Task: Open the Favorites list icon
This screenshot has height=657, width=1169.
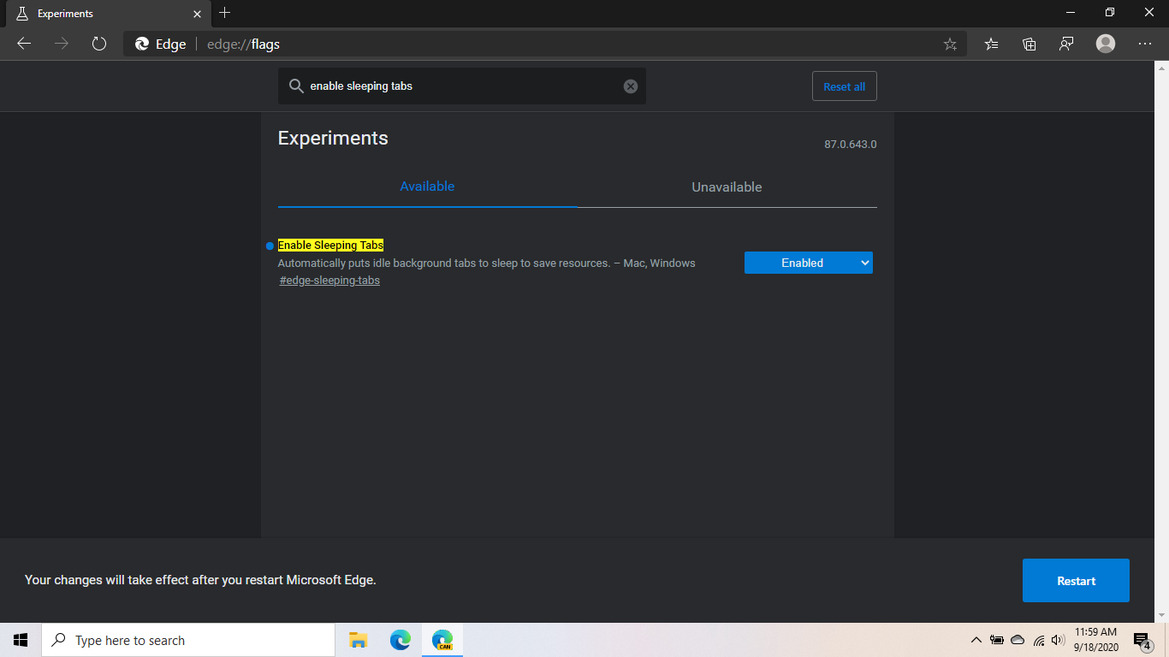Action: 991,44
